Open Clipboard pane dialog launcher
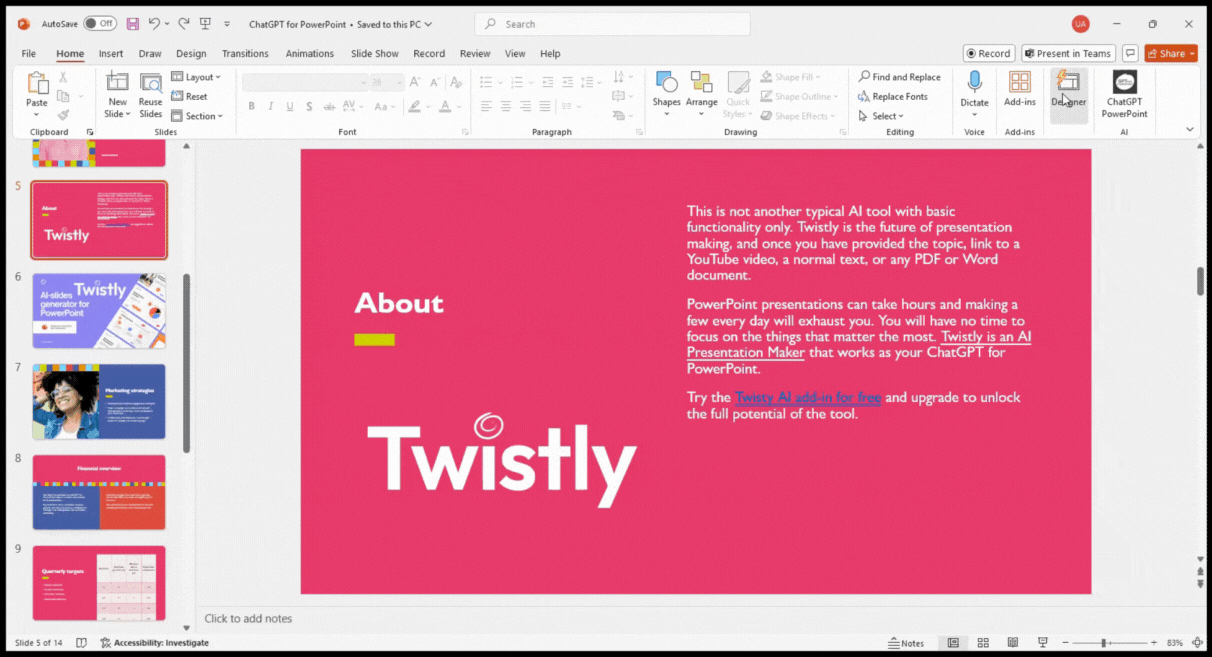The width and height of the screenshot is (1212, 657). [90, 132]
